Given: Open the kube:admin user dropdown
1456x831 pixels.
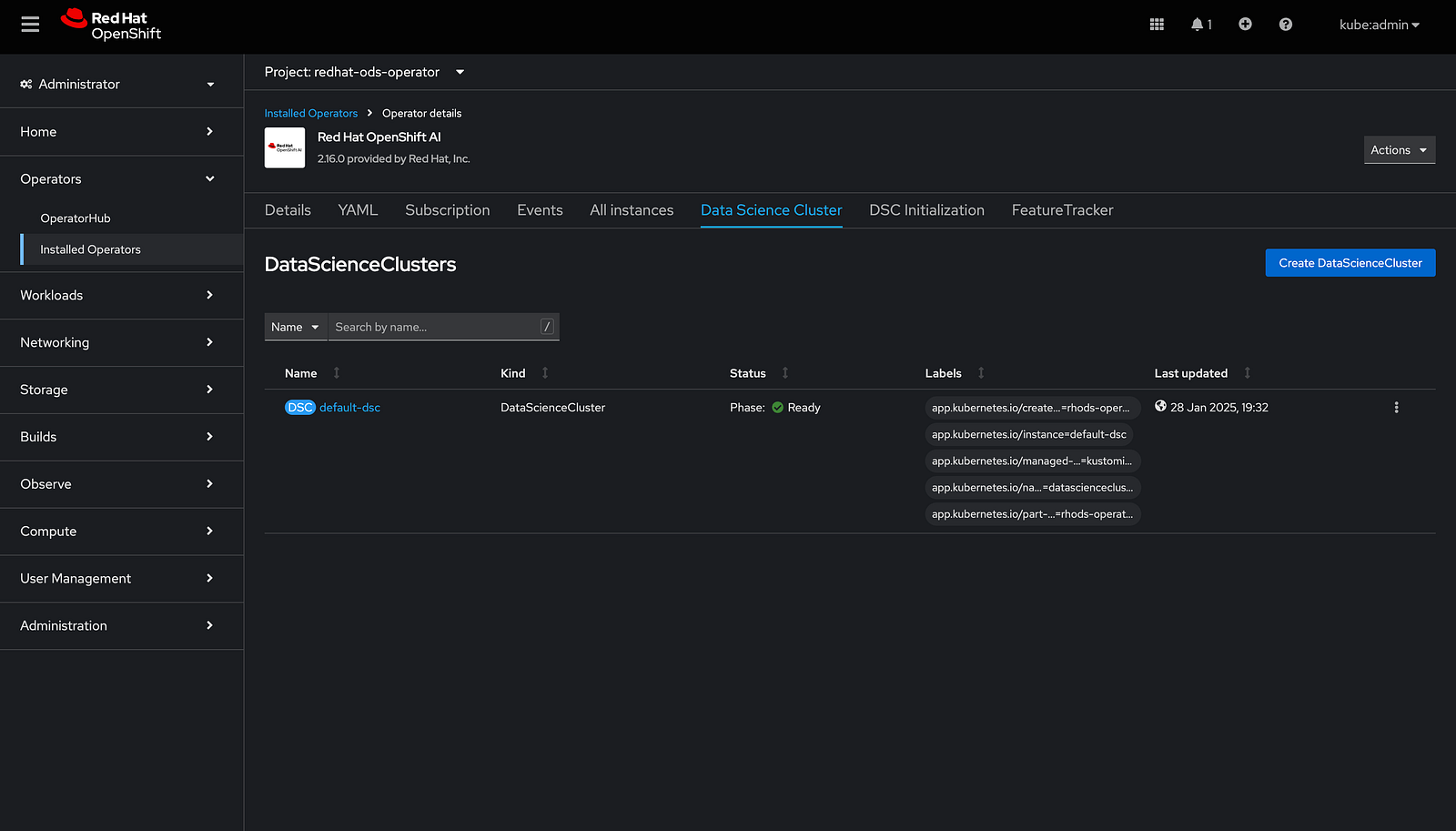Looking at the screenshot, I should point(1380,25).
